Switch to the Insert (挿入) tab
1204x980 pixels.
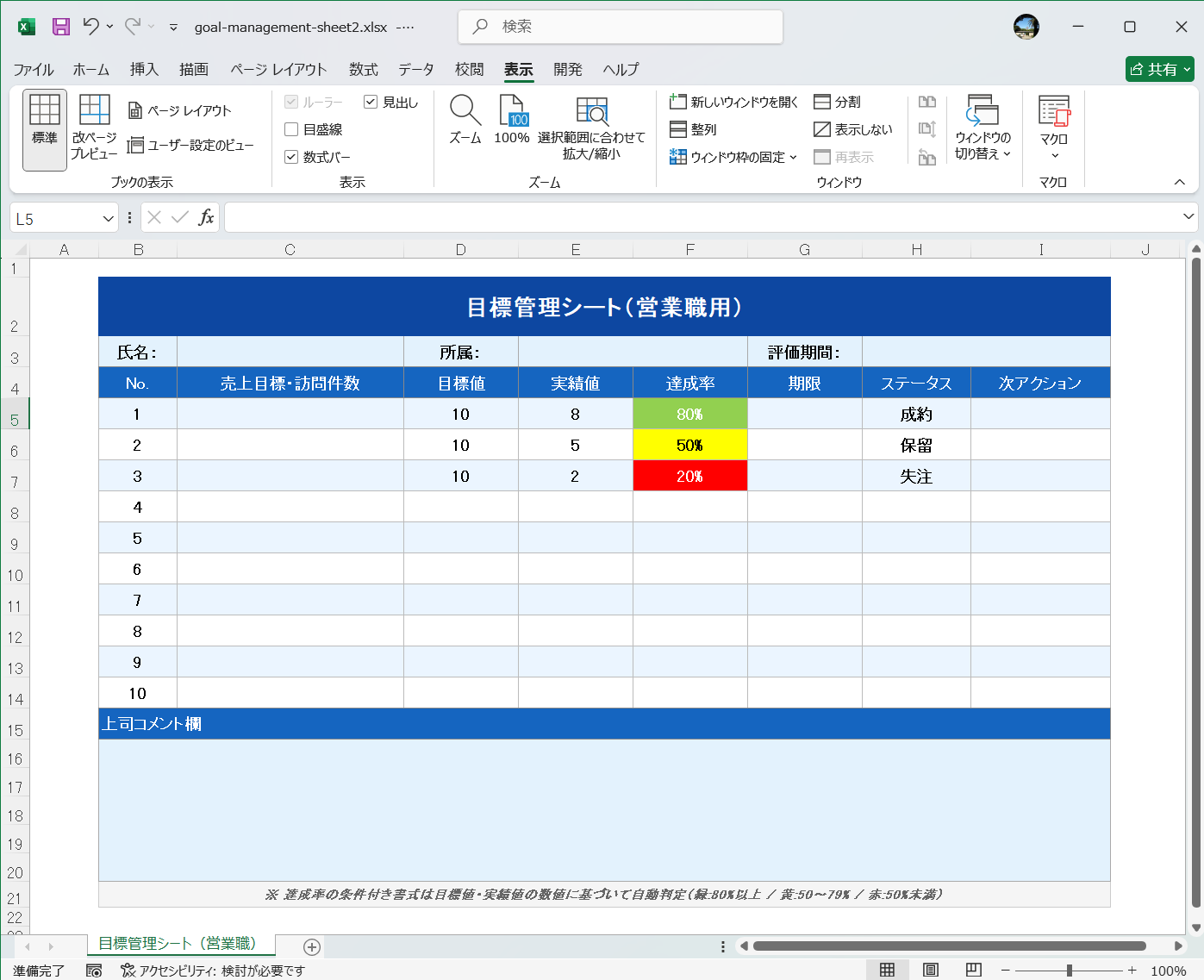coord(144,69)
